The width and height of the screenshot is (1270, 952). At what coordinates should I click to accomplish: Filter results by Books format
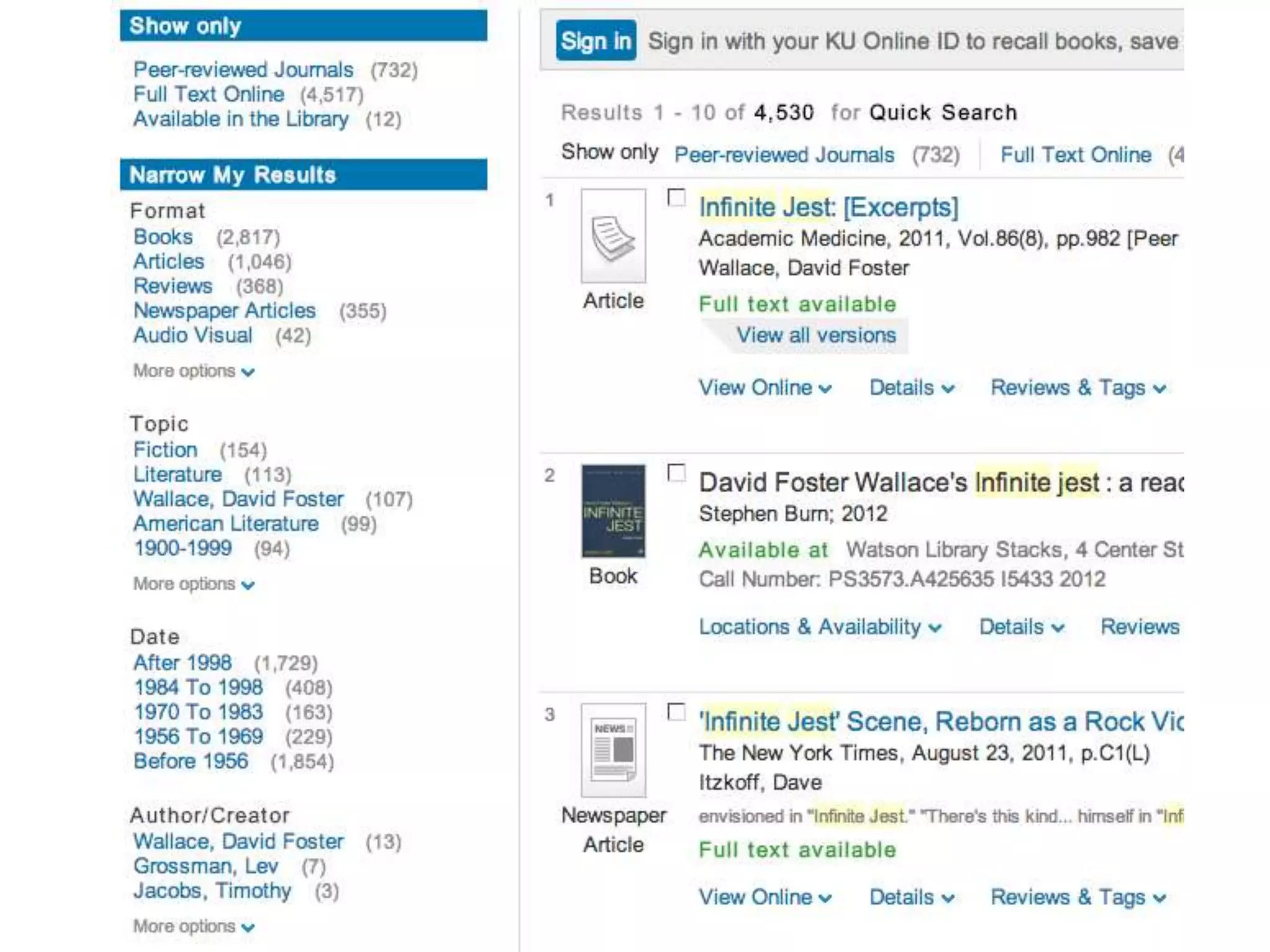[163, 237]
